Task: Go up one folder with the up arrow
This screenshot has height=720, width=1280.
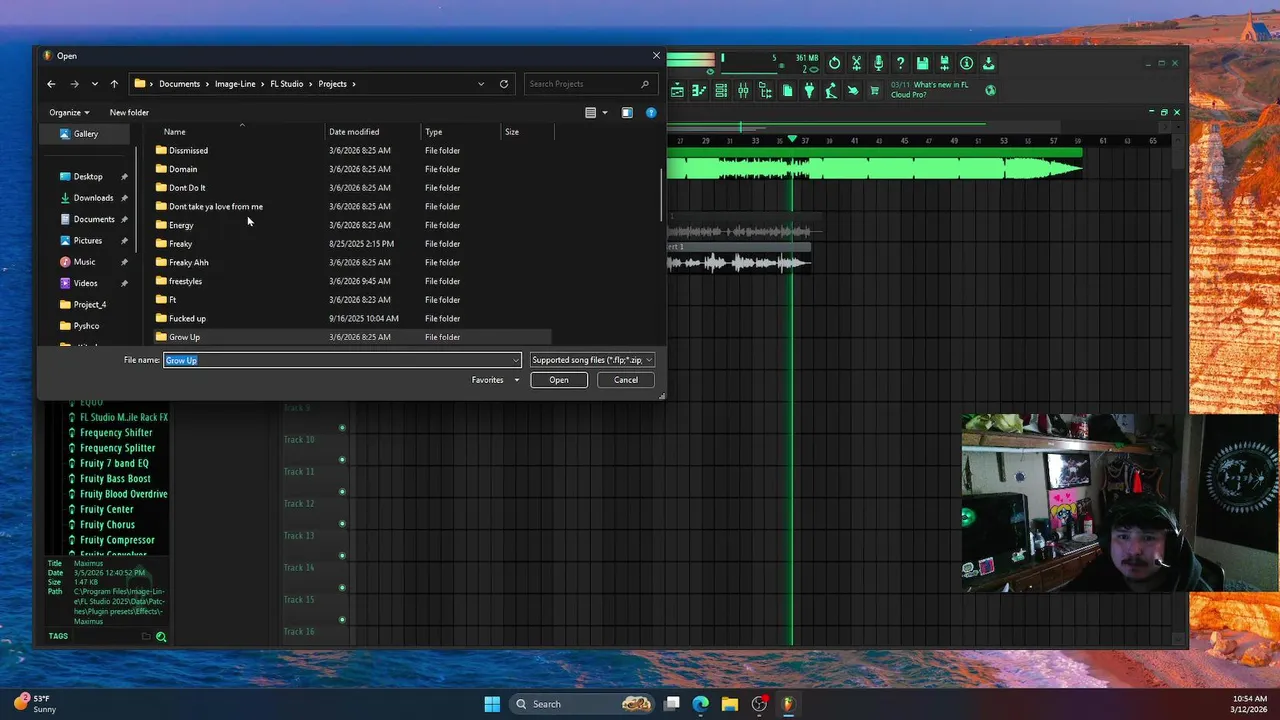Action: [x=114, y=84]
